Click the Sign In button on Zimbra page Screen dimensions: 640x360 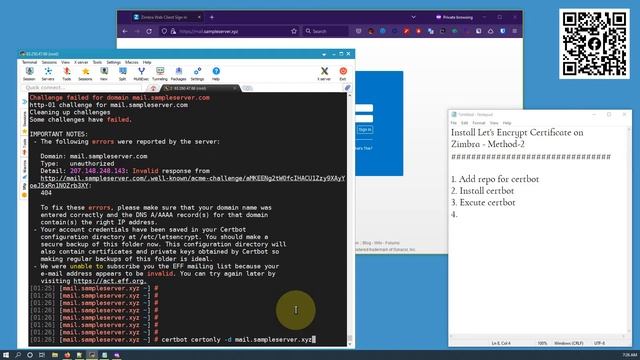coord(364,130)
